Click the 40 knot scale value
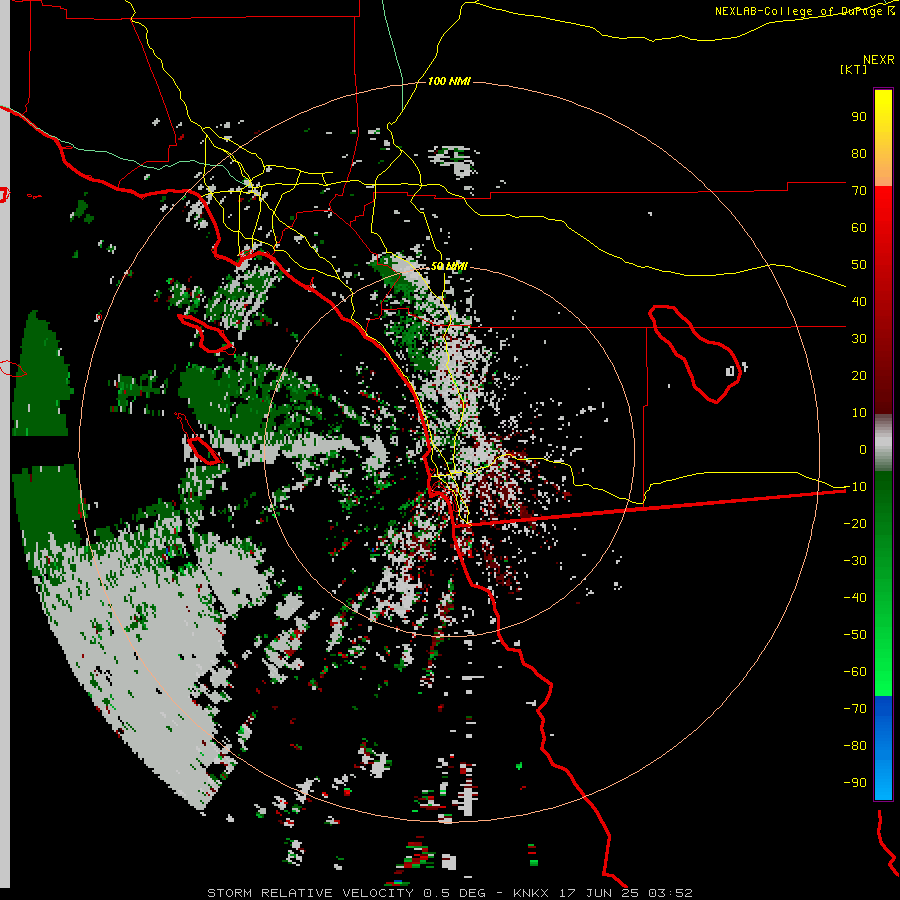 click(x=859, y=301)
